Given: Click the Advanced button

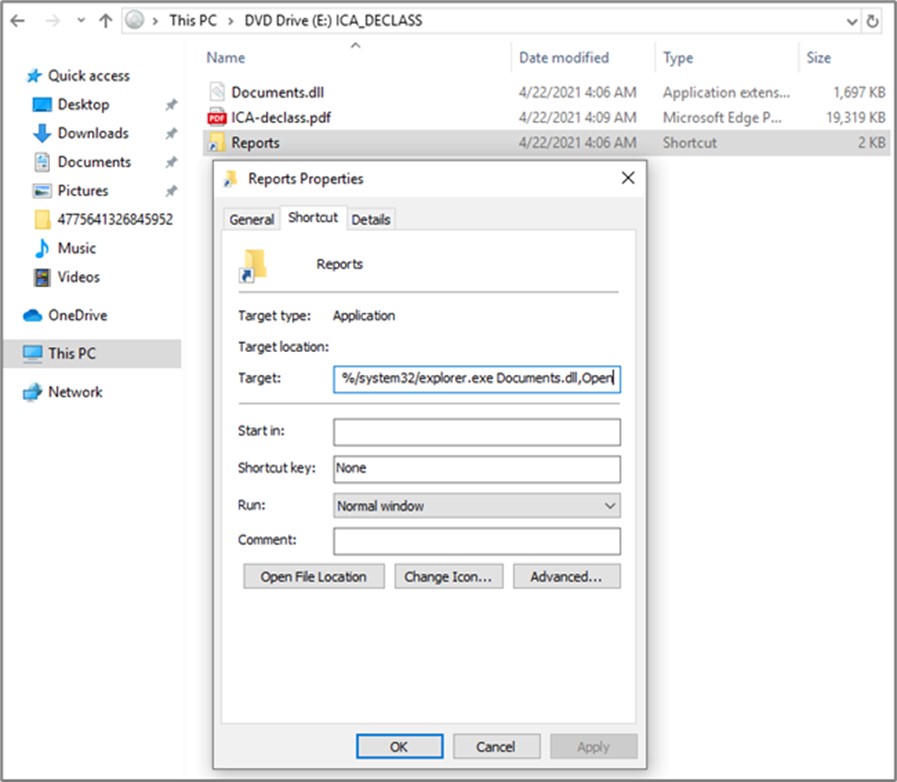Looking at the screenshot, I should point(566,577).
